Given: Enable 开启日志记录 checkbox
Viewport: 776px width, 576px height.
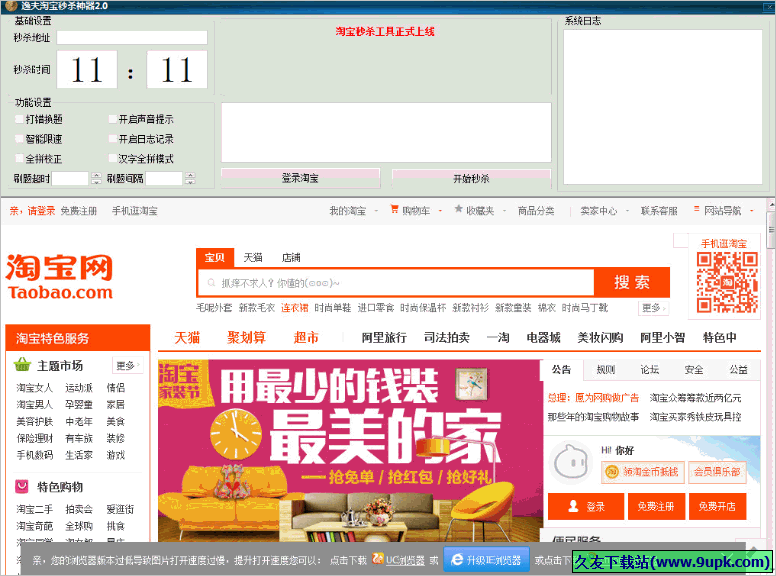Looking at the screenshot, I should [x=112, y=139].
